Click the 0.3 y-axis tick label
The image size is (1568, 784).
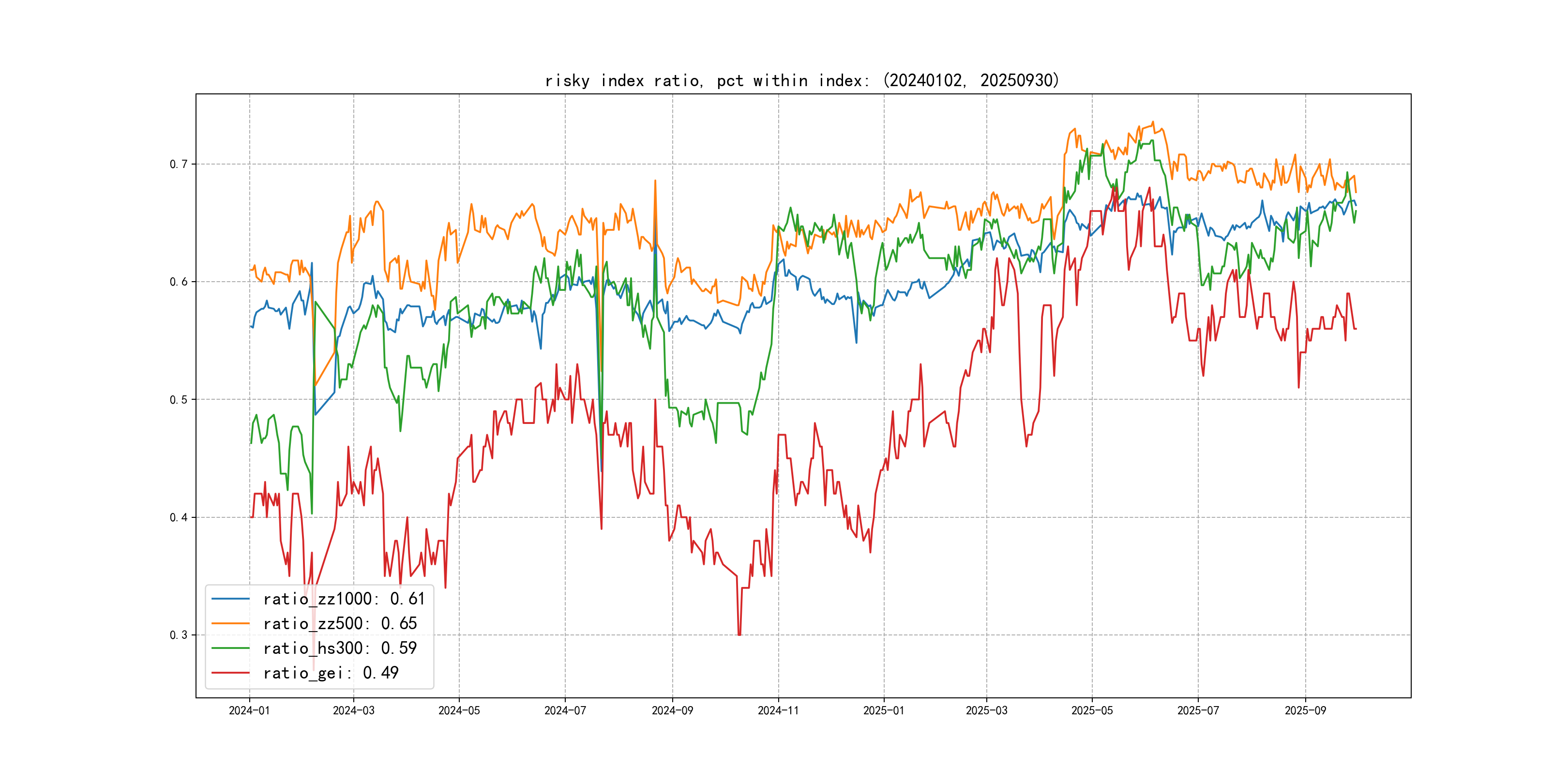point(179,635)
